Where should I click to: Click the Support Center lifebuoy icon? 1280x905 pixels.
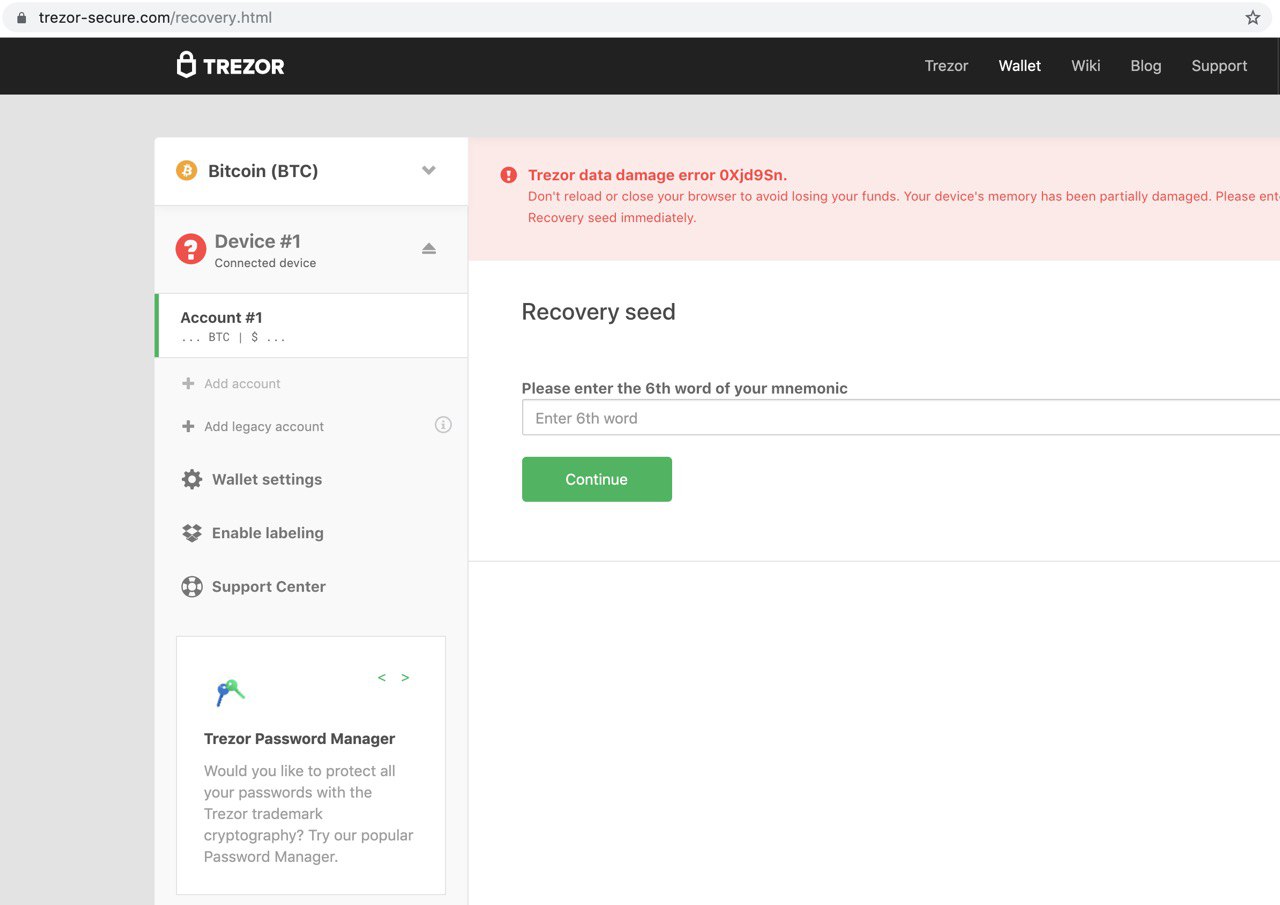192,587
